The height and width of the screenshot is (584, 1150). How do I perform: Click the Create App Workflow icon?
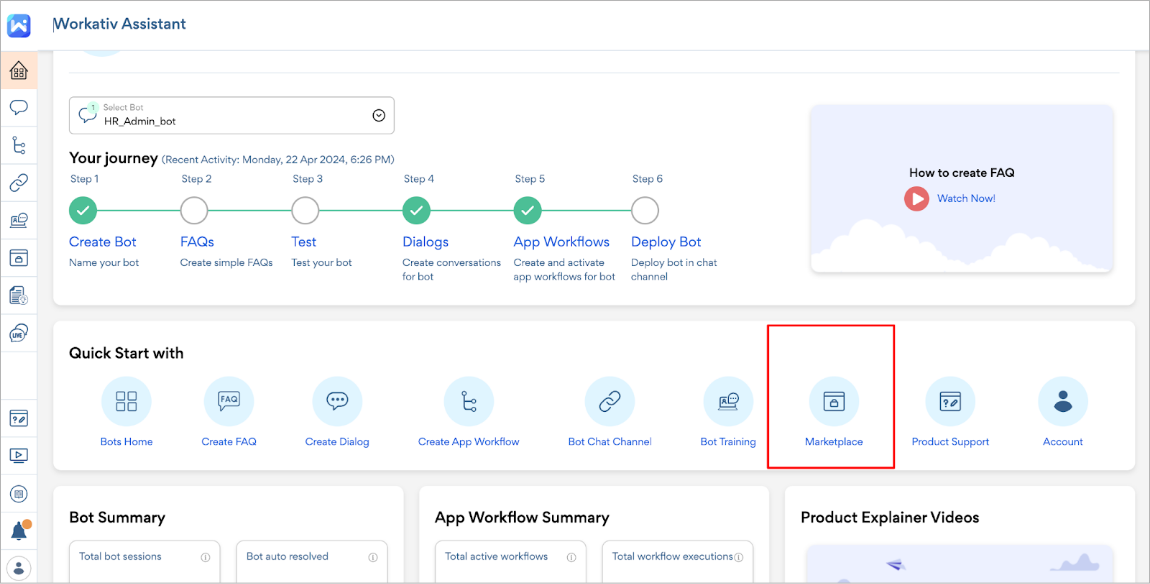tap(469, 401)
